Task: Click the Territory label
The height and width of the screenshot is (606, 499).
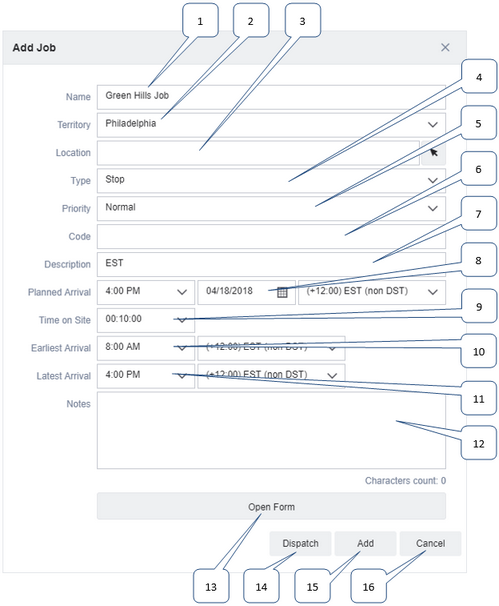Action: click(74, 125)
